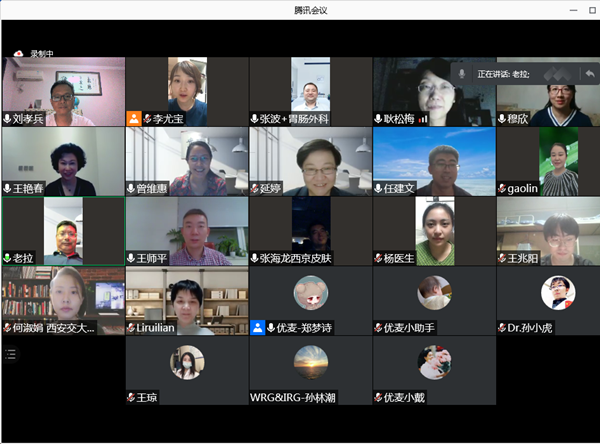The image size is (600, 444).
Task: Toggle the muted mic on Dr.孙小虎's tile
Action: tap(504, 327)
